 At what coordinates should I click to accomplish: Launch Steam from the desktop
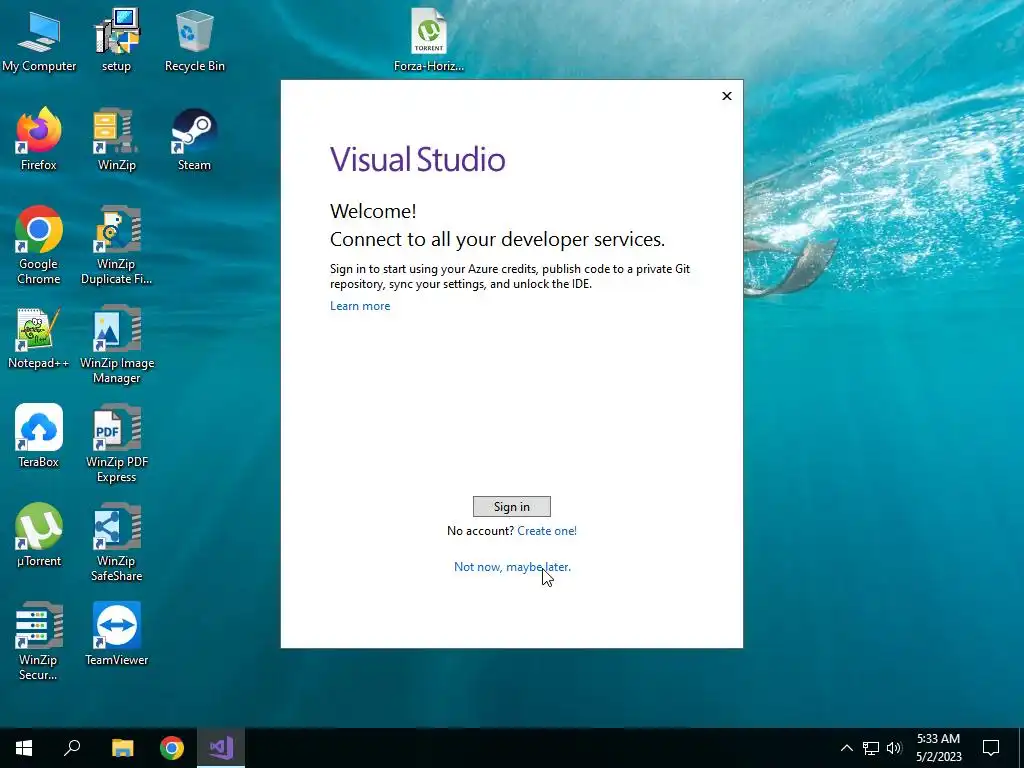[195, 138]
